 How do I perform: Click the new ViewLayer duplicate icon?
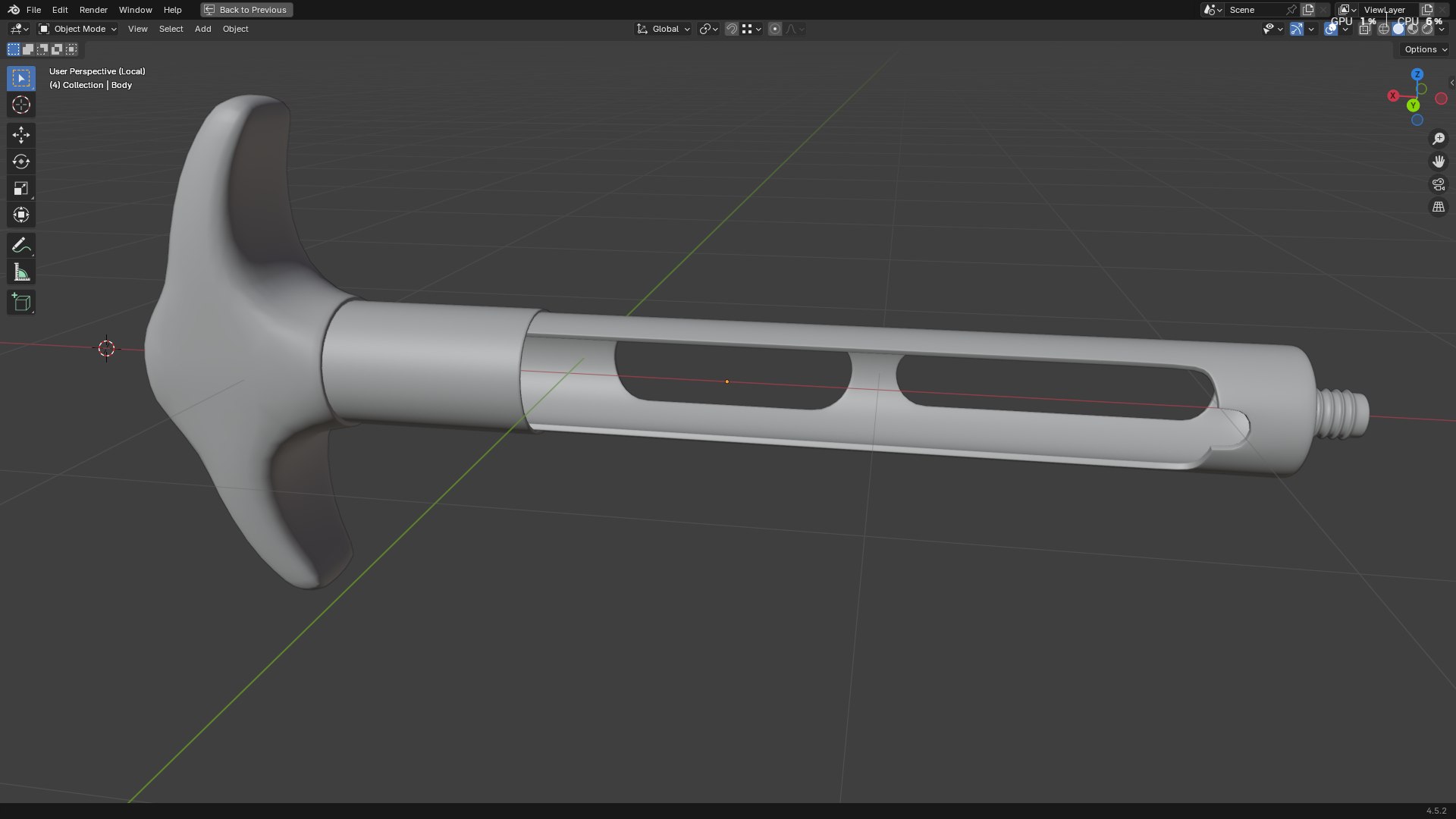click(1427, 10)
